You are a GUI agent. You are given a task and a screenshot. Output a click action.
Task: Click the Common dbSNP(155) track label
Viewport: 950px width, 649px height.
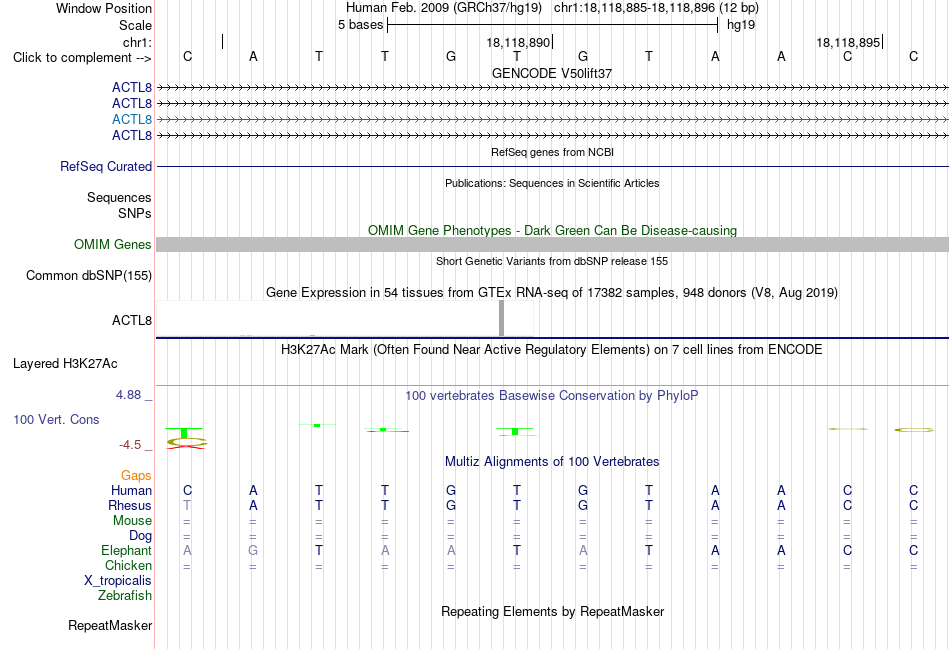click(x=89, y=275)
